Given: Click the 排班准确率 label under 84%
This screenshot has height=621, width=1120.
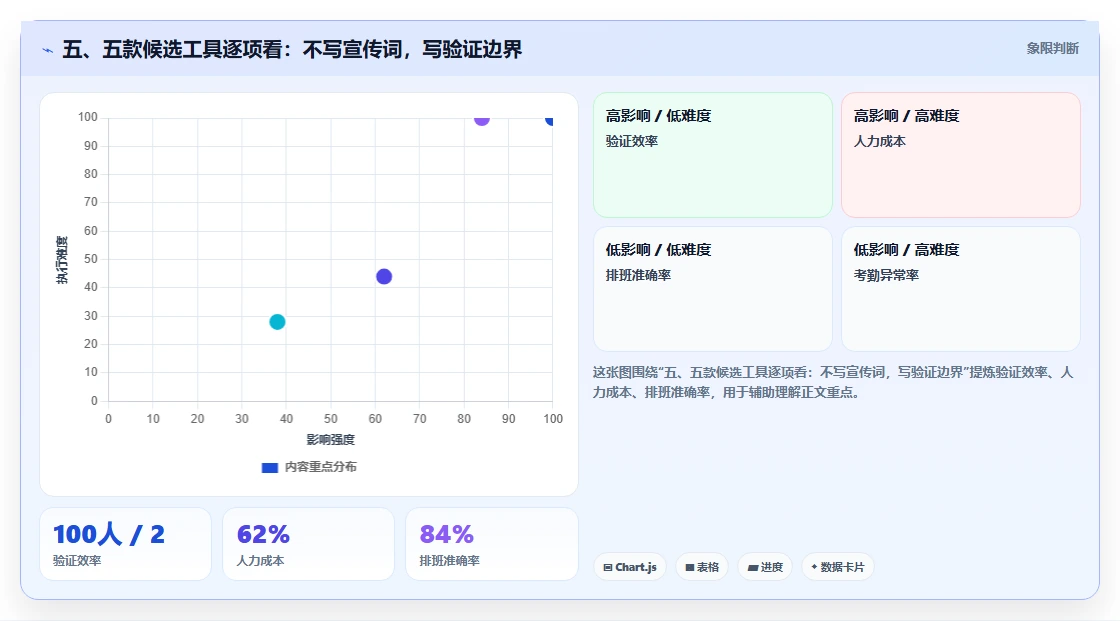Looking at the screenshot, I should (x=449, y=561).
